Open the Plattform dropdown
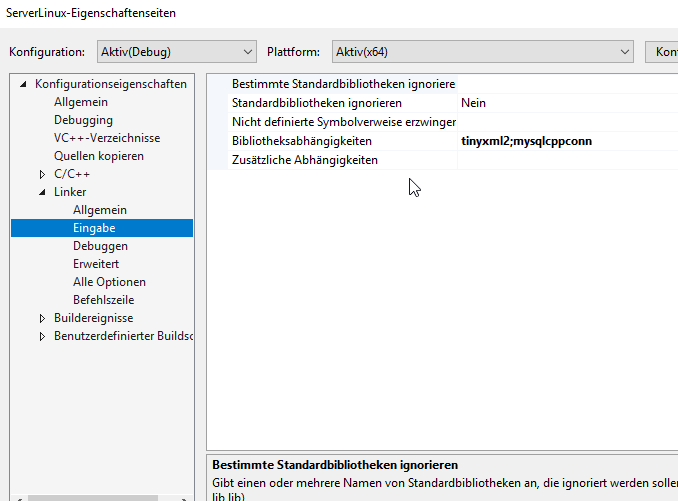This screenshot has width=678, height=501. click(x=482, y=51)
